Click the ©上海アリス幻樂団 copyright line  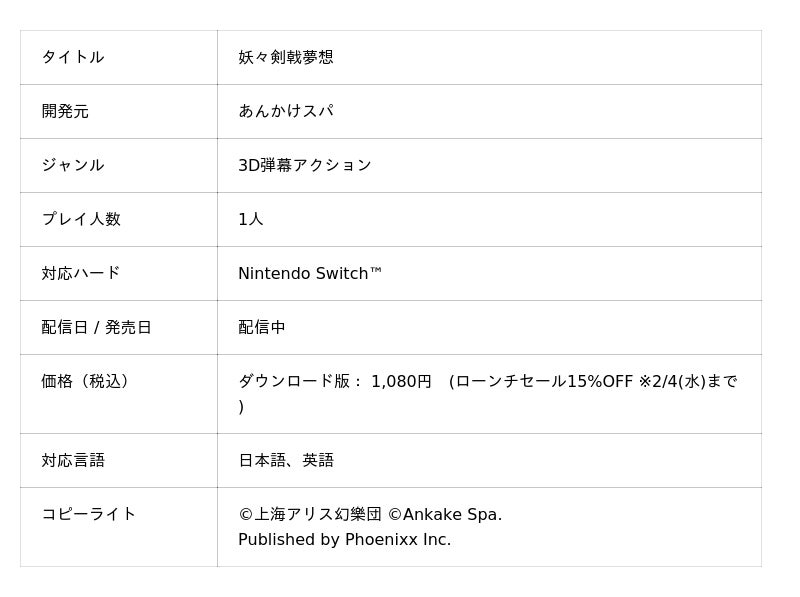click(x=310, y=514)
